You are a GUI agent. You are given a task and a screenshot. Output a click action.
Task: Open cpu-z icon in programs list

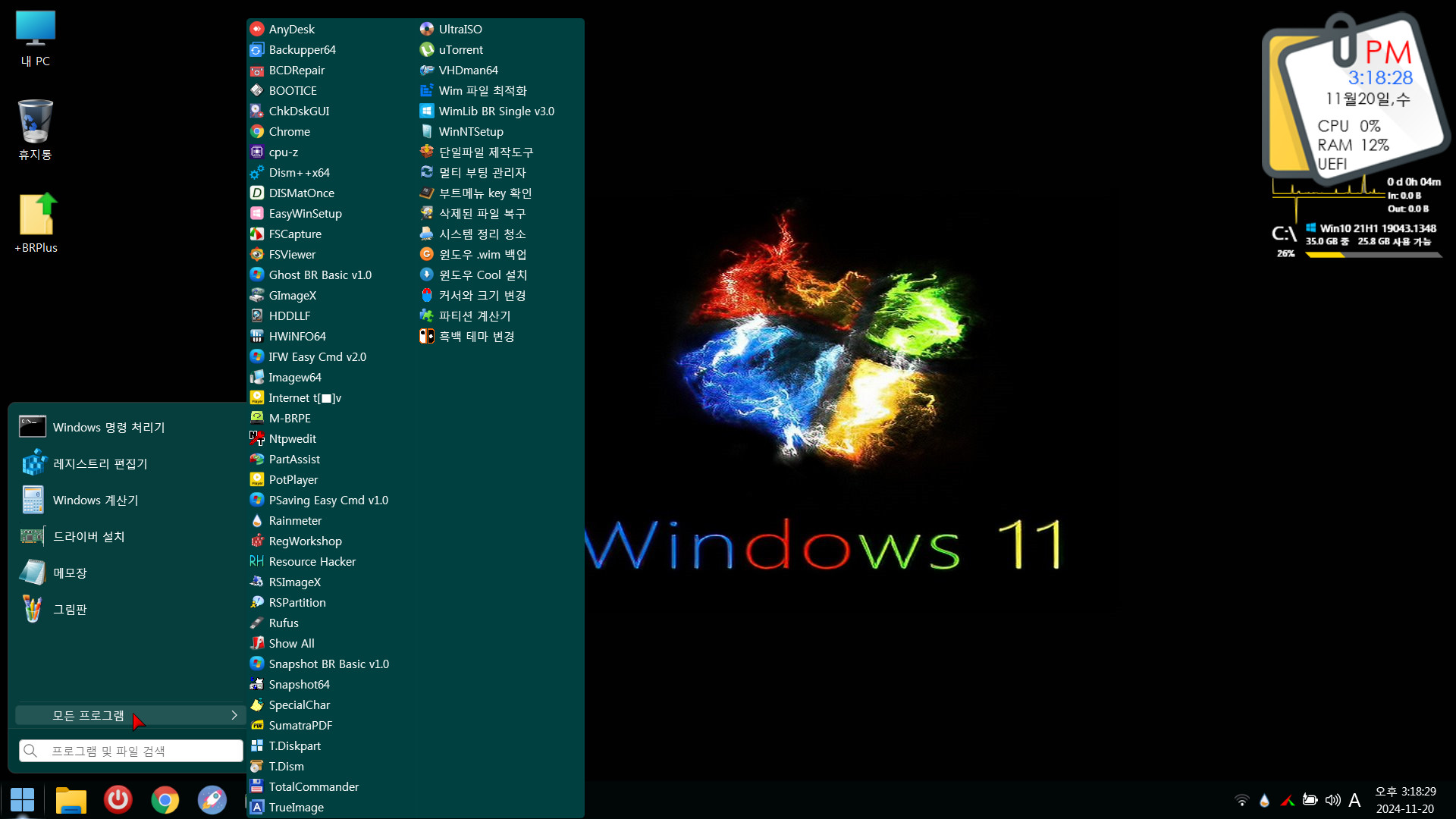click(x=257, y=152)
